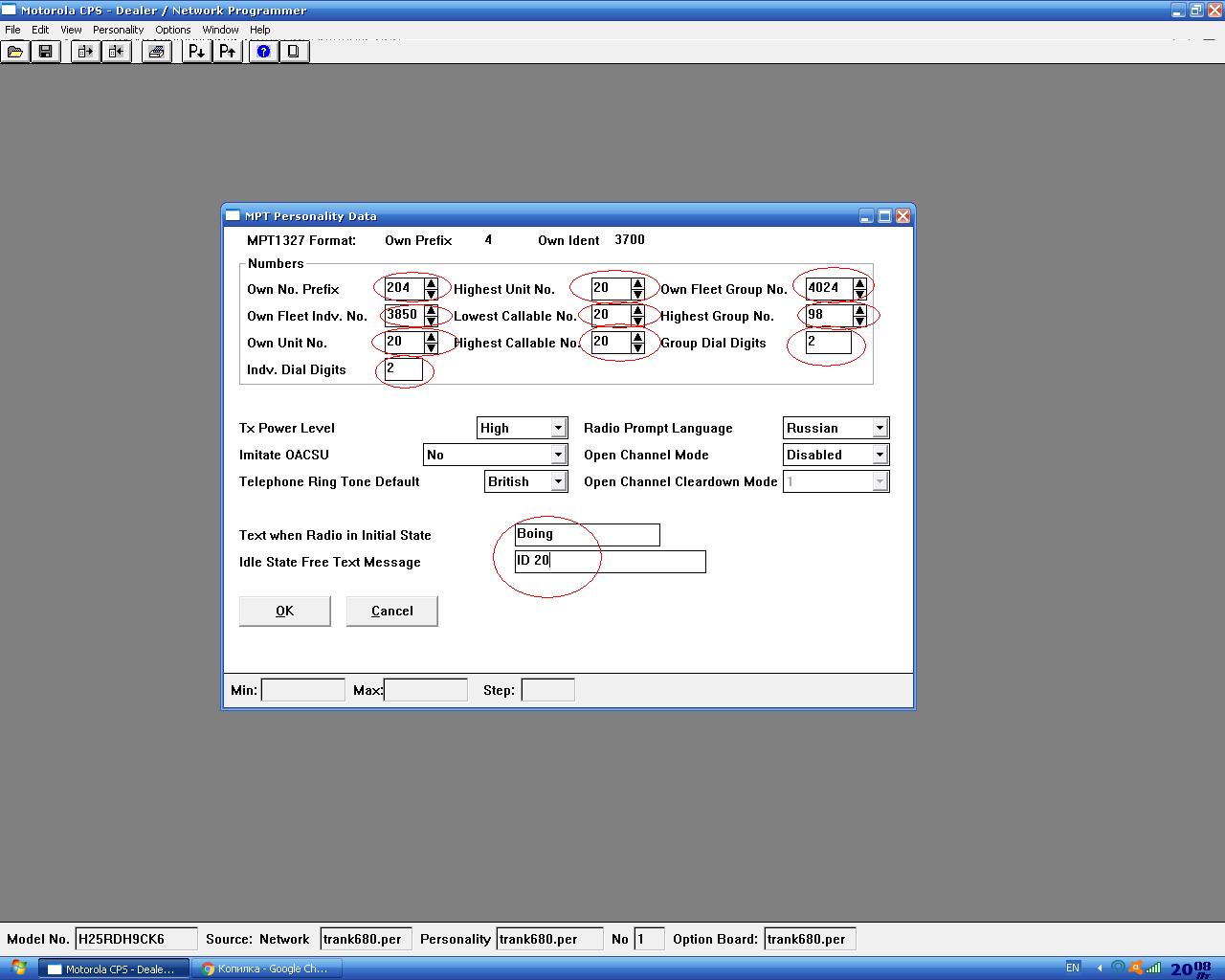Increase the Own Fleet Indv. No. value

pos(431,310)
